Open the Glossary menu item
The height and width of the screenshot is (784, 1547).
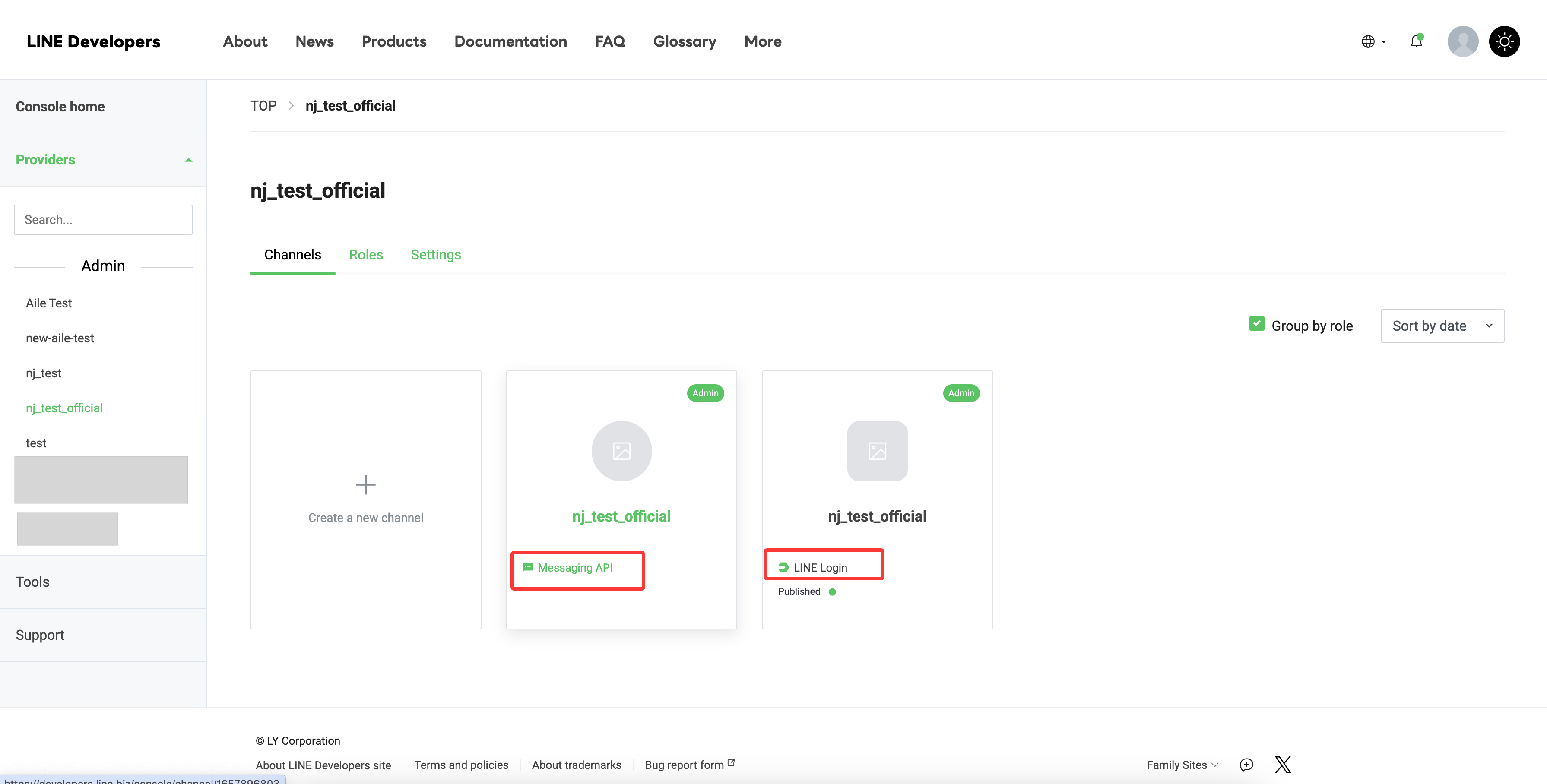684,41
